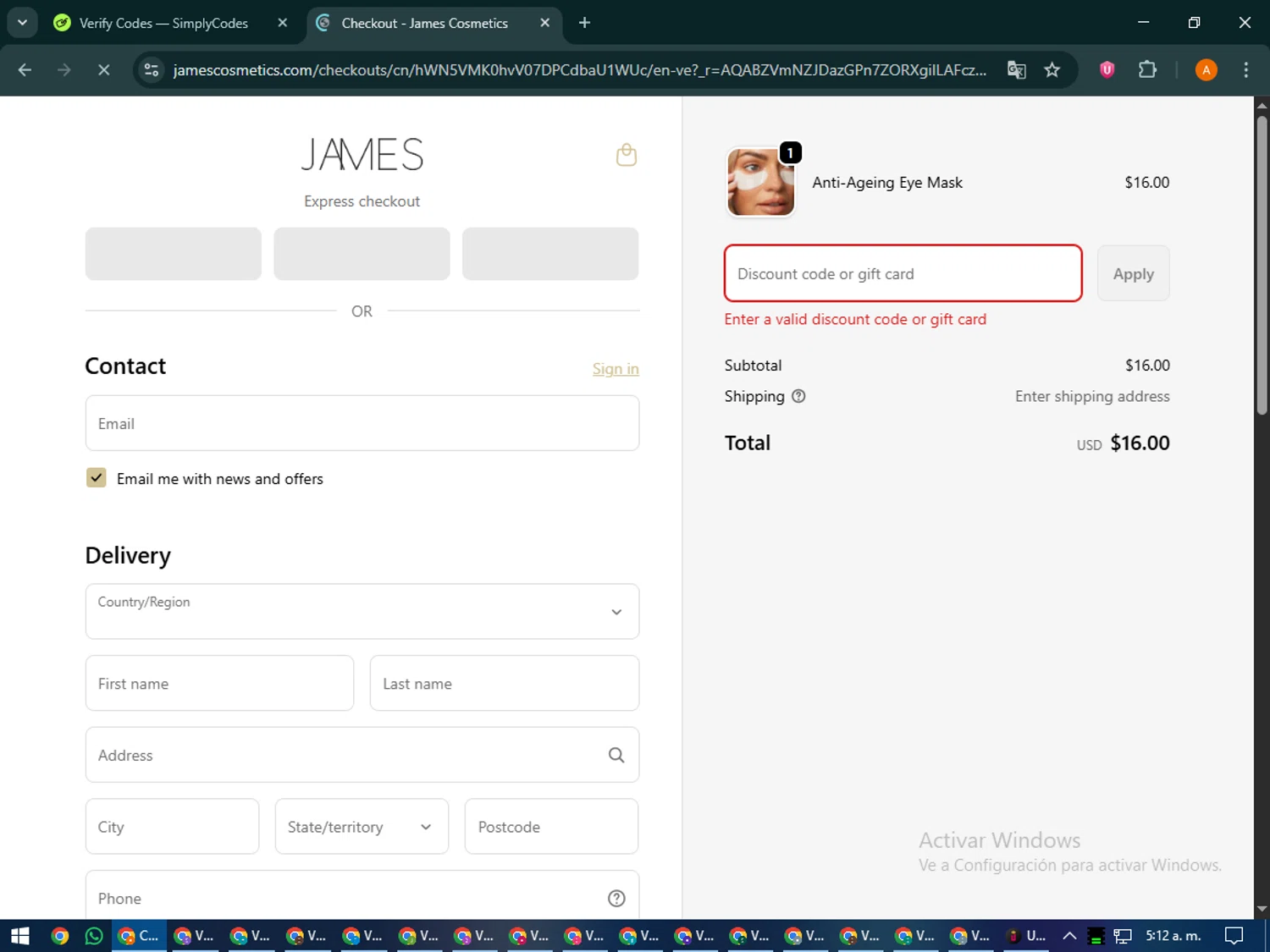Image resolution: width=1270 pixels, height=952 pixels.
Task: Click the middle express checkout button
Action: click(362, 254)
